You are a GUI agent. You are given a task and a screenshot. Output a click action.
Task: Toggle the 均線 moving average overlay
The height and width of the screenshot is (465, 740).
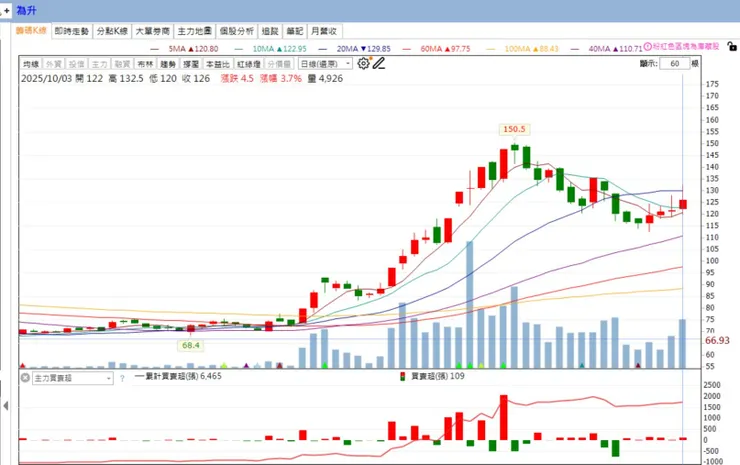point(31,64)
